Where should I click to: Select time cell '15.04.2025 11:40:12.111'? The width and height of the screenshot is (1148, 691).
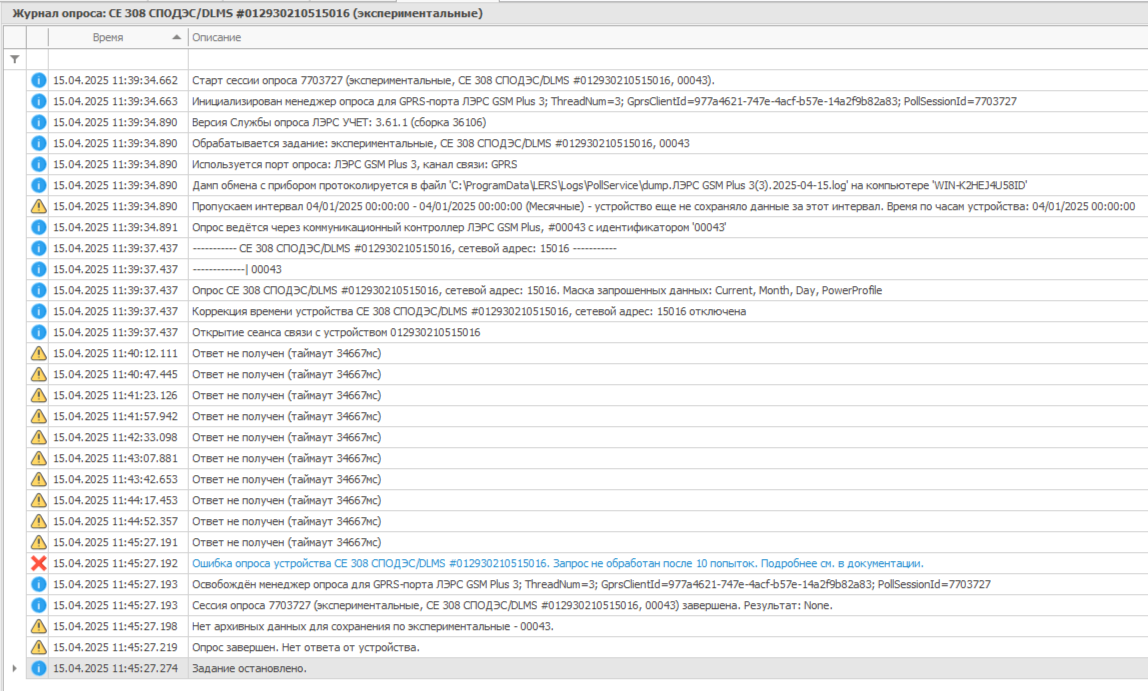point(115,354)
